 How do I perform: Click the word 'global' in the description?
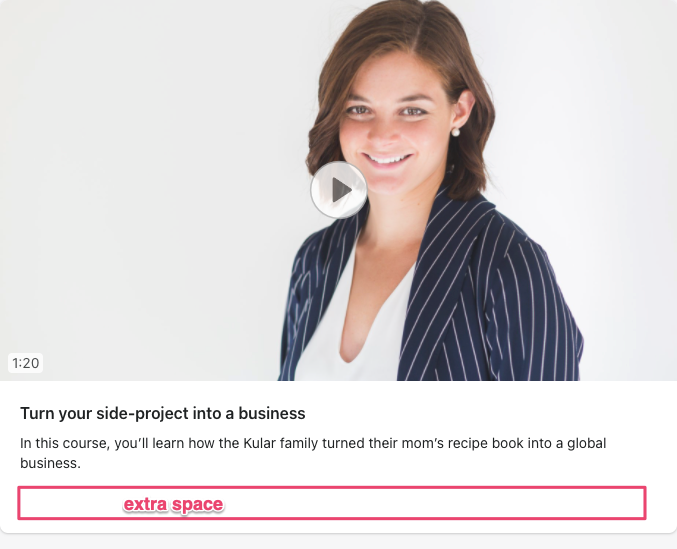tap(586, 444)
